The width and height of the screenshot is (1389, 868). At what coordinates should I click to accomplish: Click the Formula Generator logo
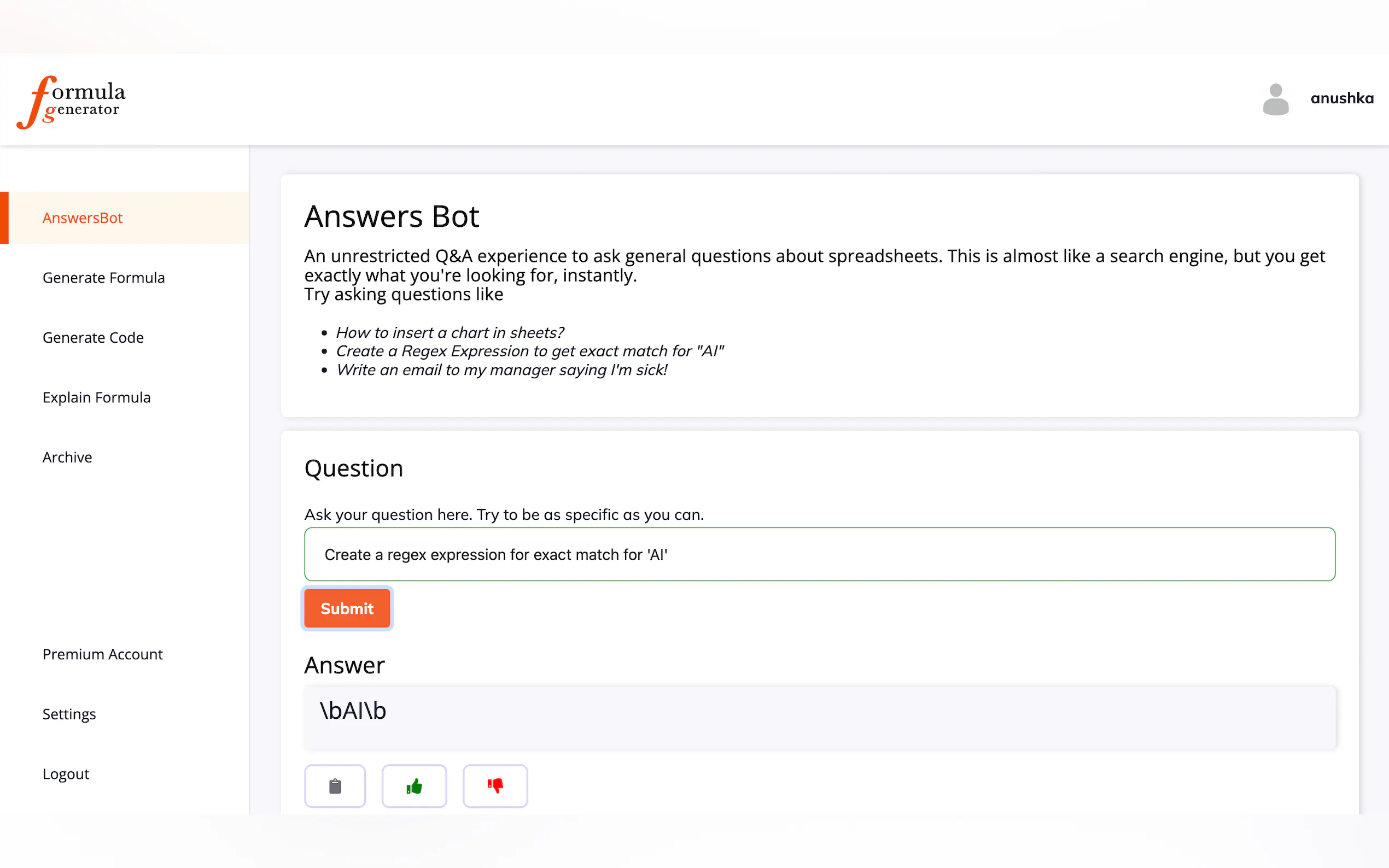(x=71, y=102)
